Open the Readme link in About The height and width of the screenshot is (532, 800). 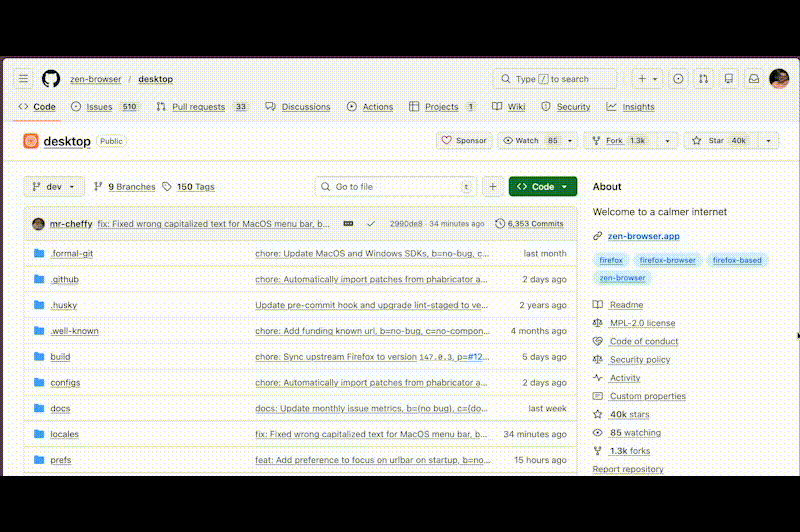[627, 305]
